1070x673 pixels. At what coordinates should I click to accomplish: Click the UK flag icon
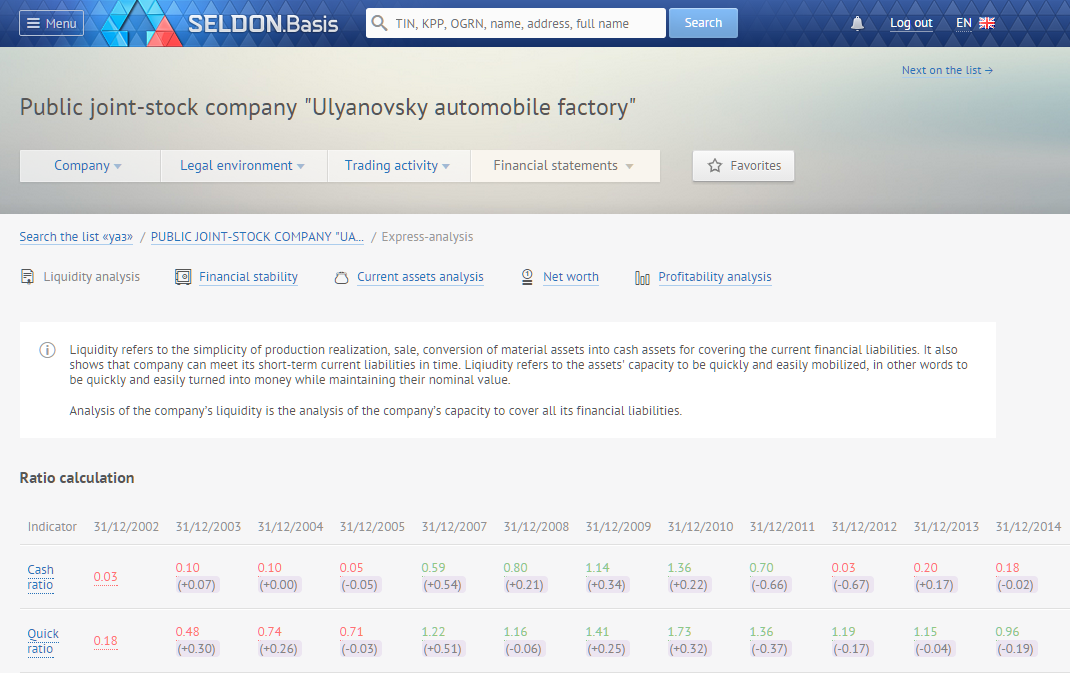pyautogui.click(x=987, y=23)
